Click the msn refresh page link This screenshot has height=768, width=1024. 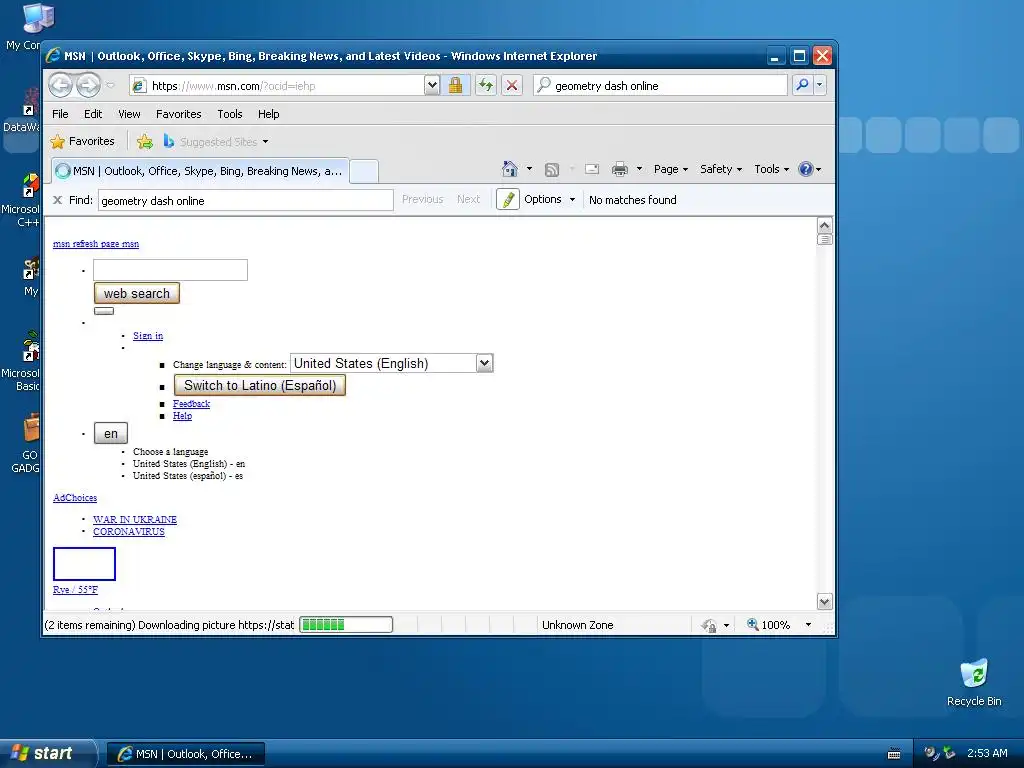tap(96, 244)
